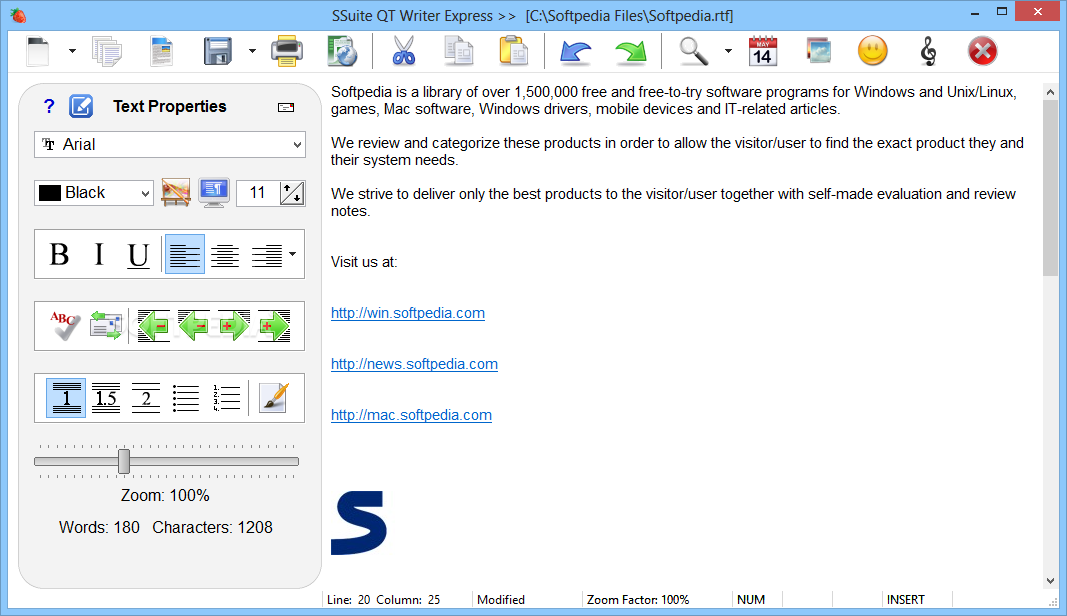Create a new blank document

[38, 52]
